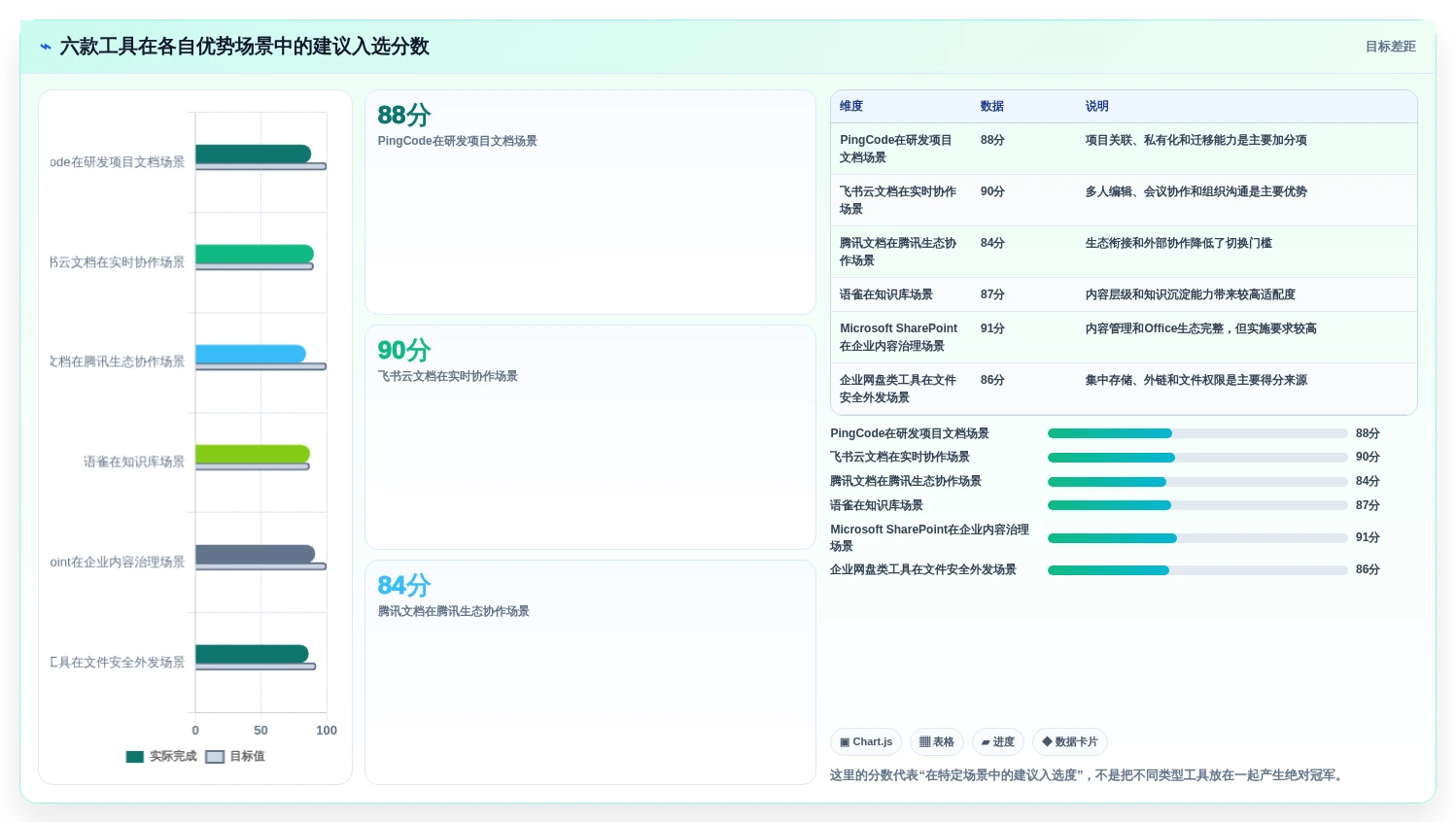Click the blue 腾讯文档 chart bar
The width and height of the screenshot is (1456, 822).
(251, 354)
